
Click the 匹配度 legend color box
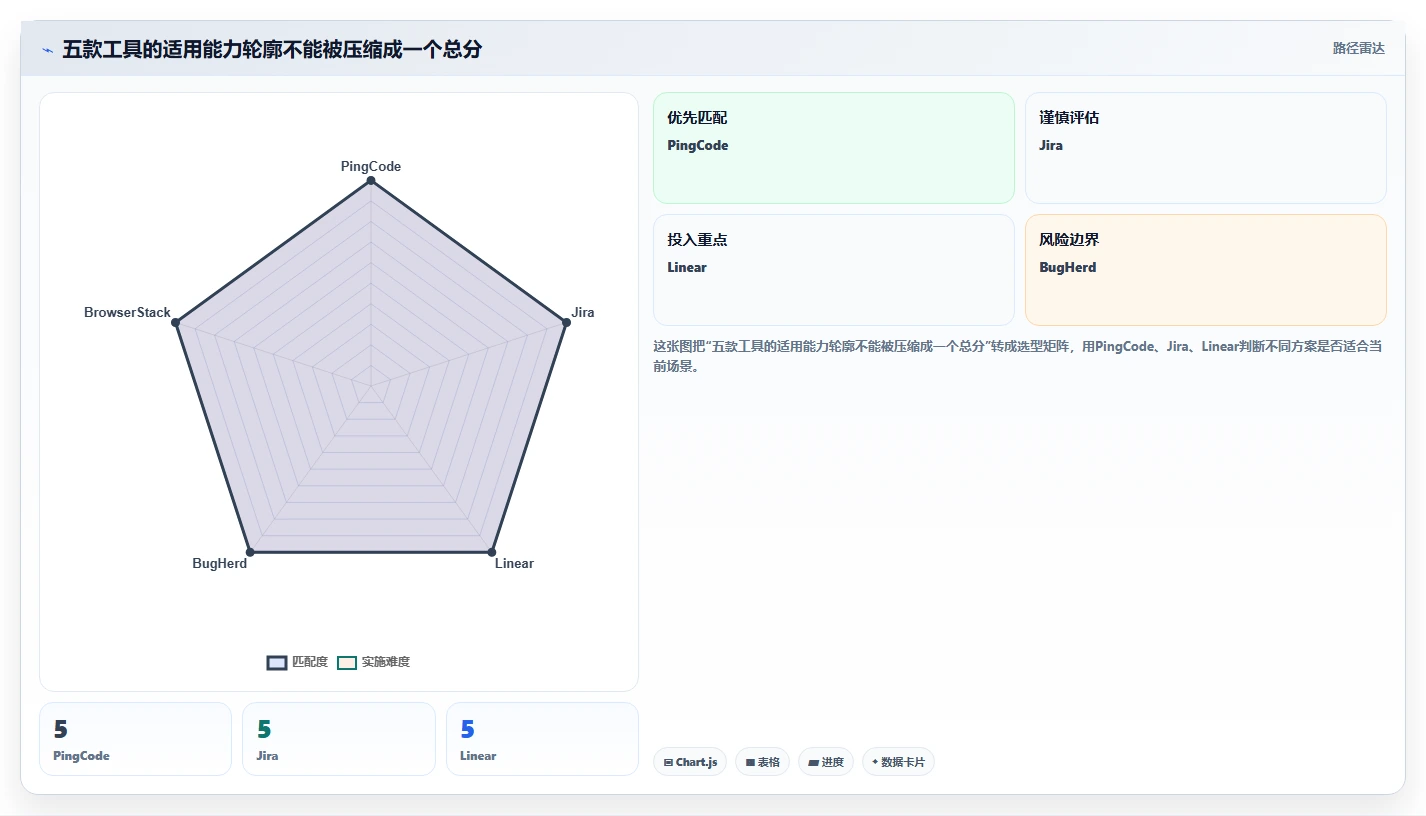coord(277,662)
